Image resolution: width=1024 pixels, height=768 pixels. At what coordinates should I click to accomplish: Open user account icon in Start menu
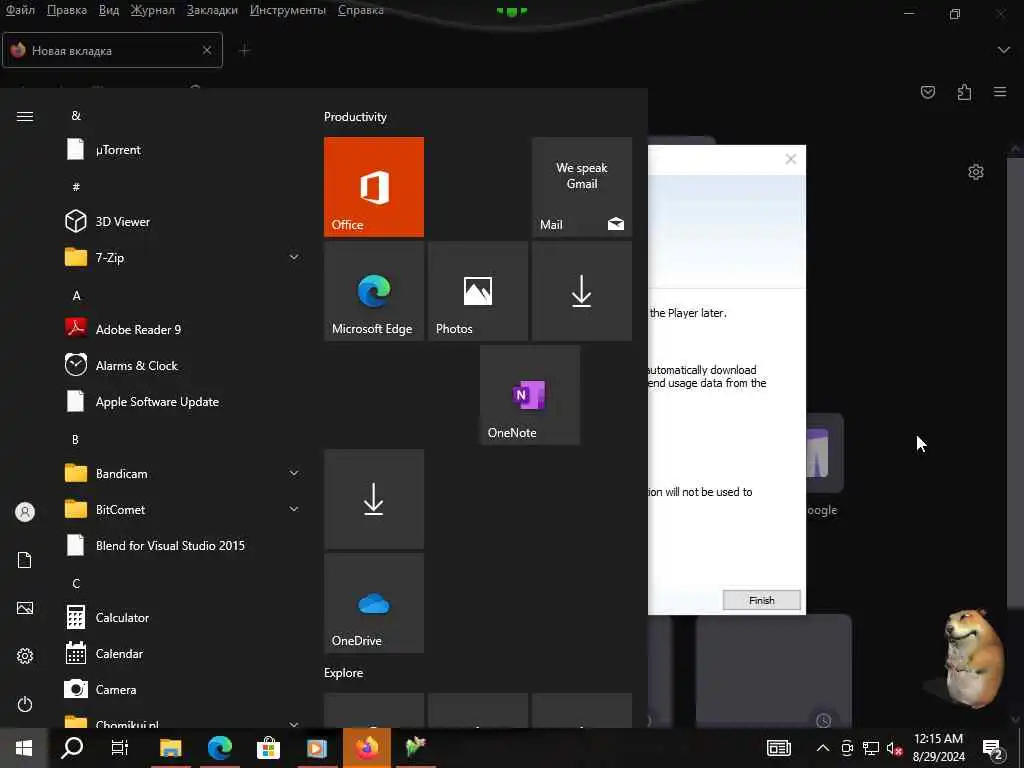(x=25, y=512)
